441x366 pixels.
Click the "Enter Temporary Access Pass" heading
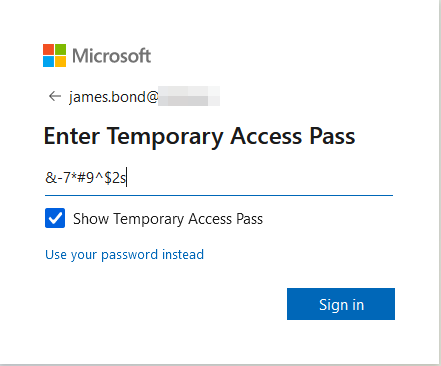(199, 137)
